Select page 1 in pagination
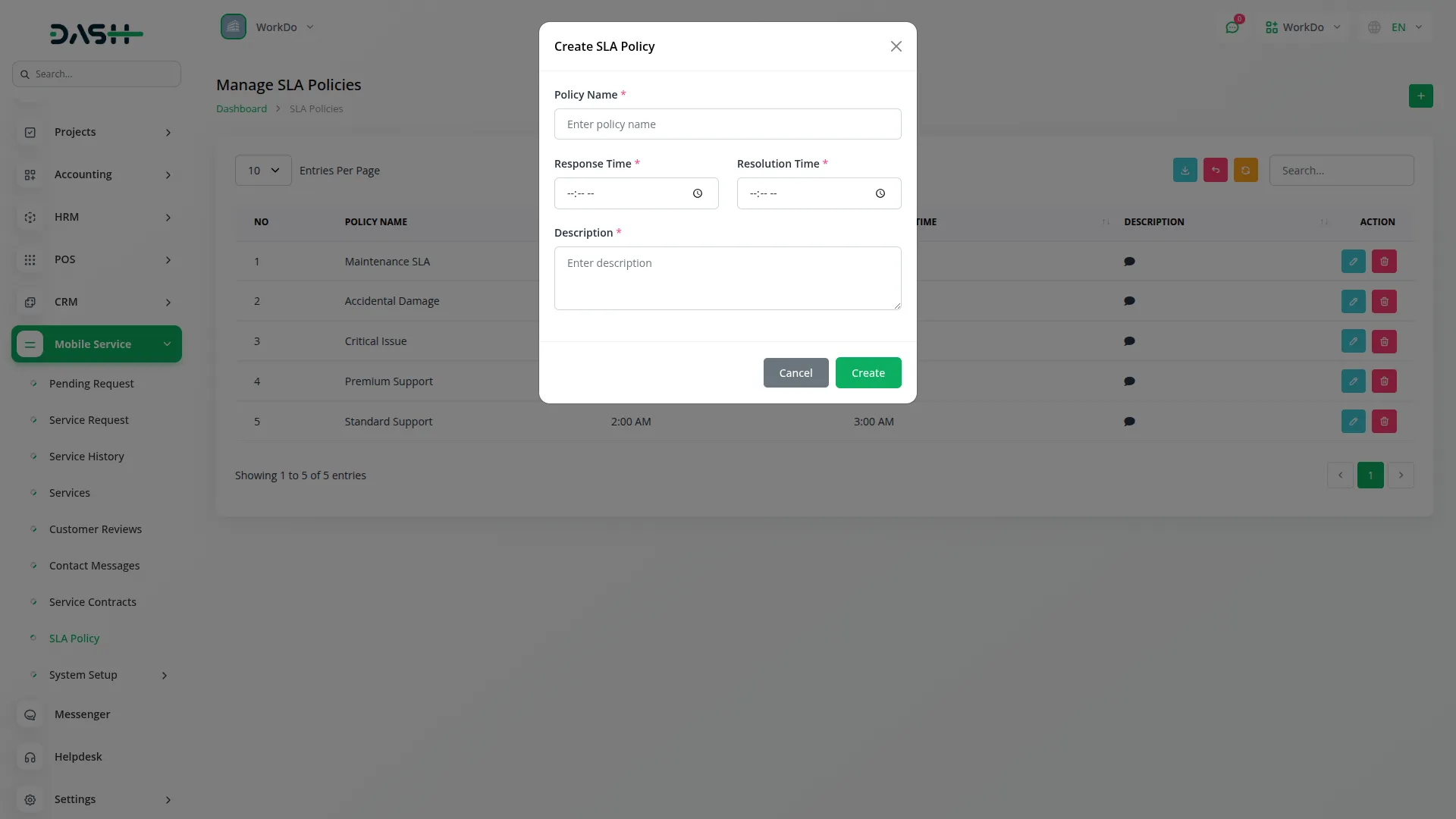This screenshot has height=819, width=1456. point(1370,475)
